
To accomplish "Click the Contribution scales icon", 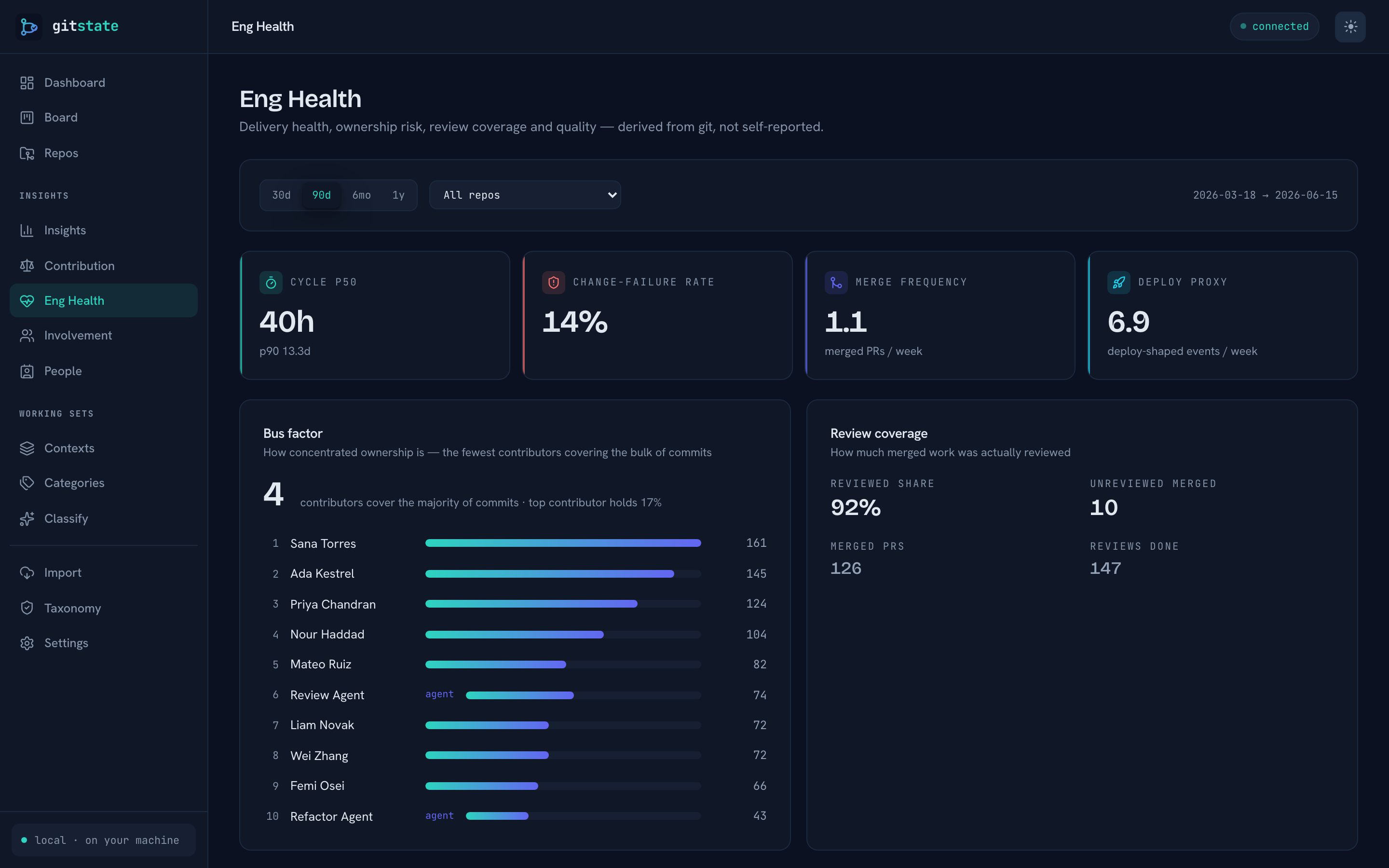I will [x=27, y=266].
